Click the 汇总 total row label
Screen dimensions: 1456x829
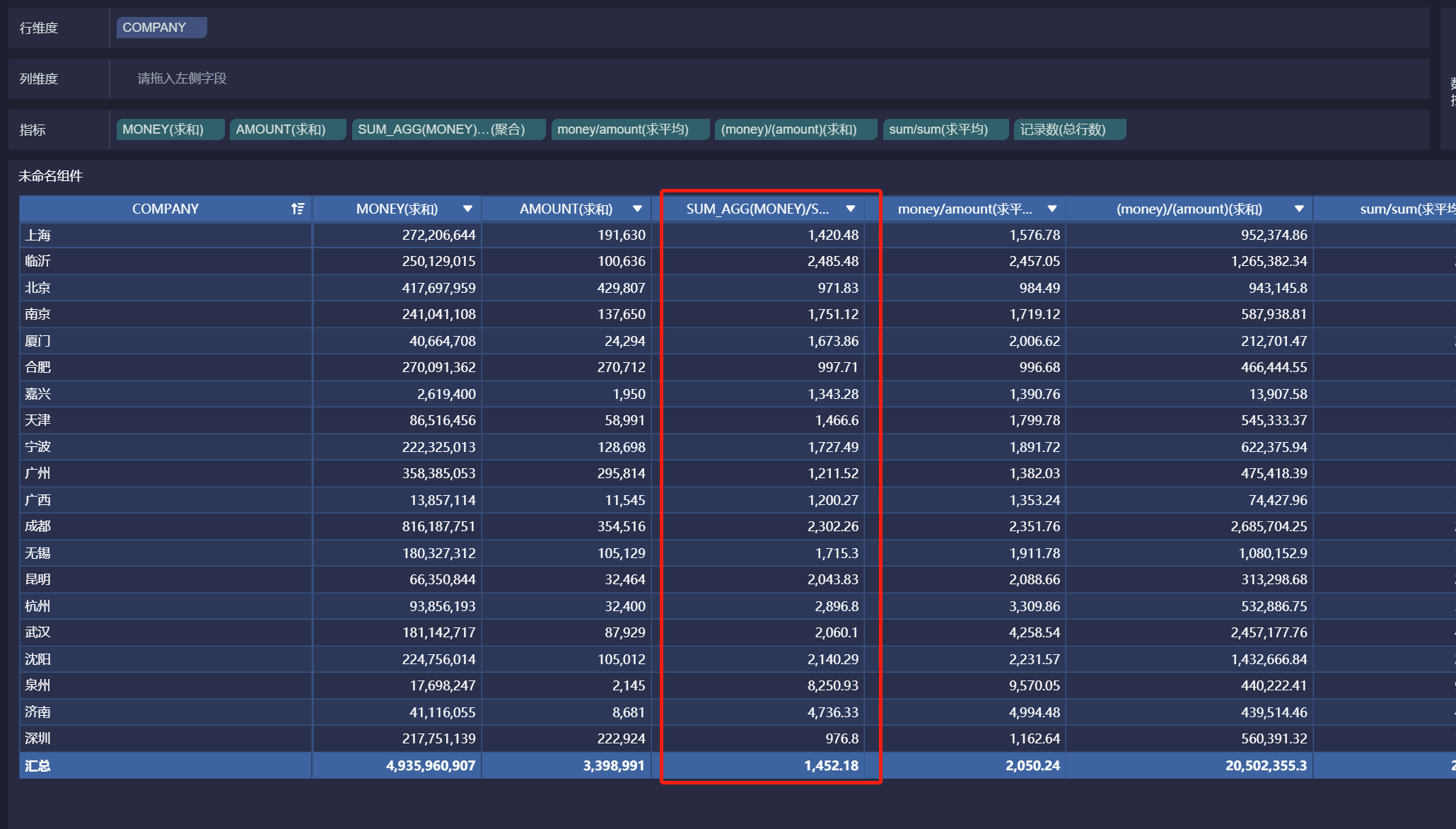(37, 765)
